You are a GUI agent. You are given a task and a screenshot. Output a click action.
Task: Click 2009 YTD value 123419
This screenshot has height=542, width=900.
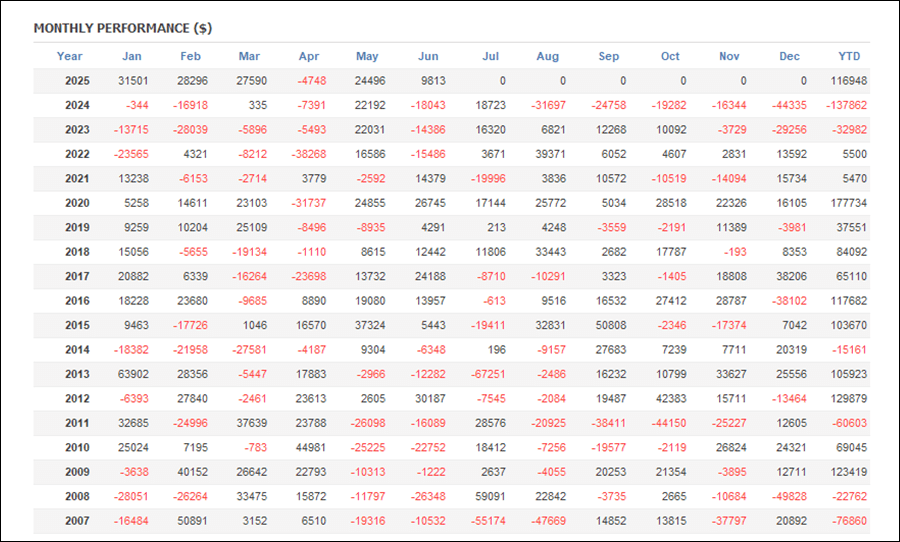849,472
